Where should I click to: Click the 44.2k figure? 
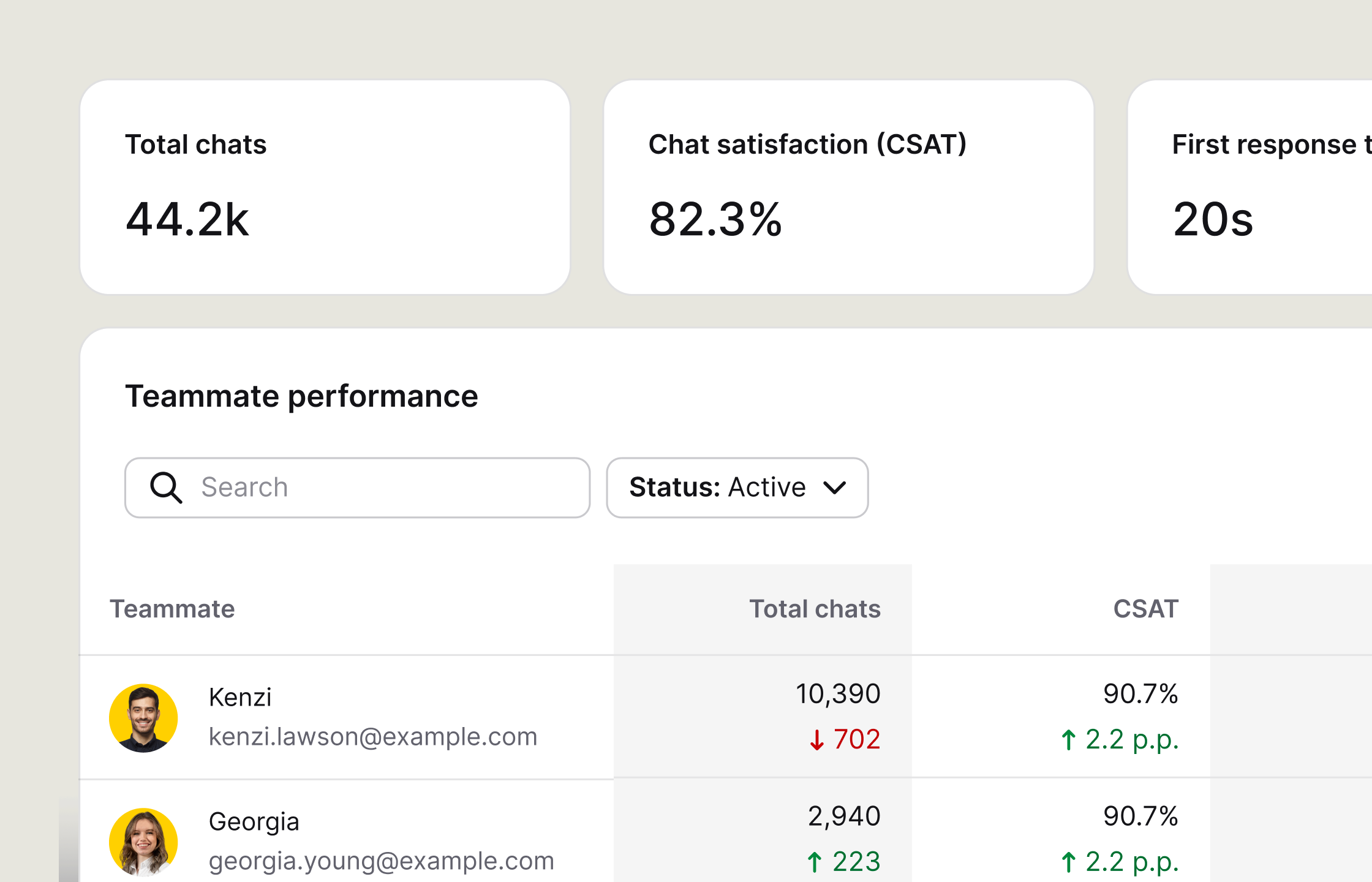point(187,219)
